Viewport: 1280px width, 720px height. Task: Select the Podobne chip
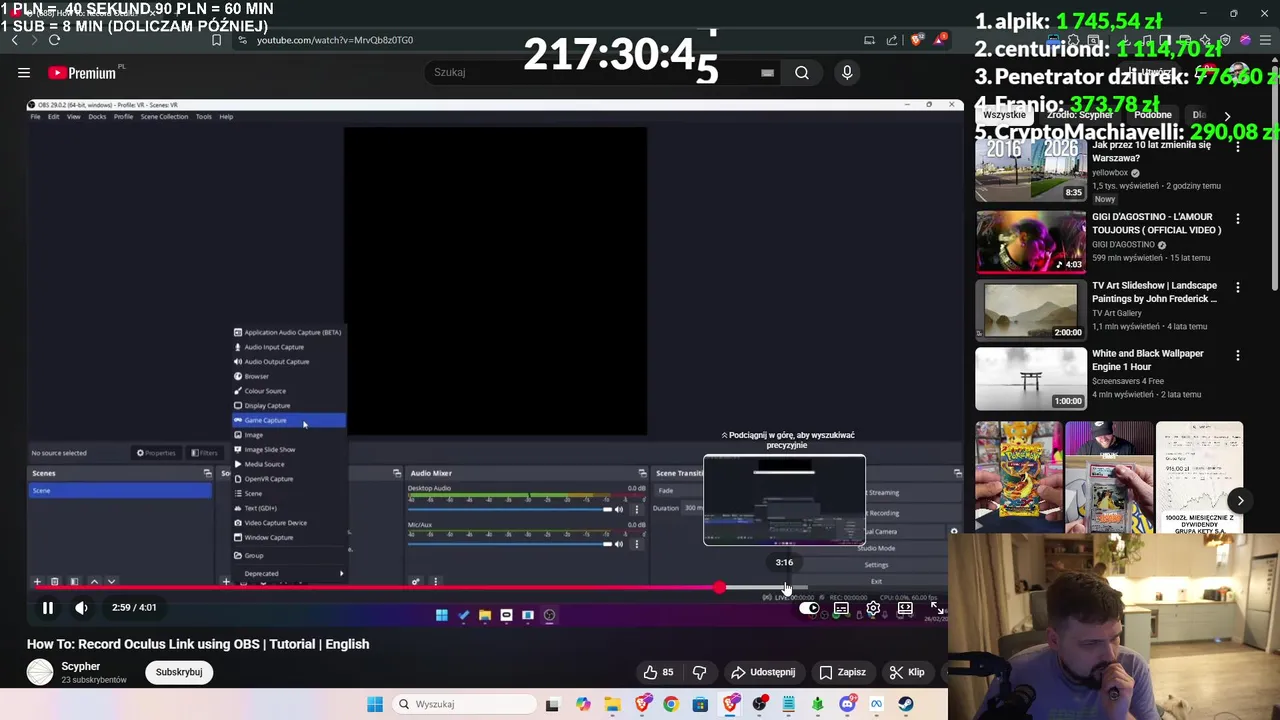point(1153,115)
